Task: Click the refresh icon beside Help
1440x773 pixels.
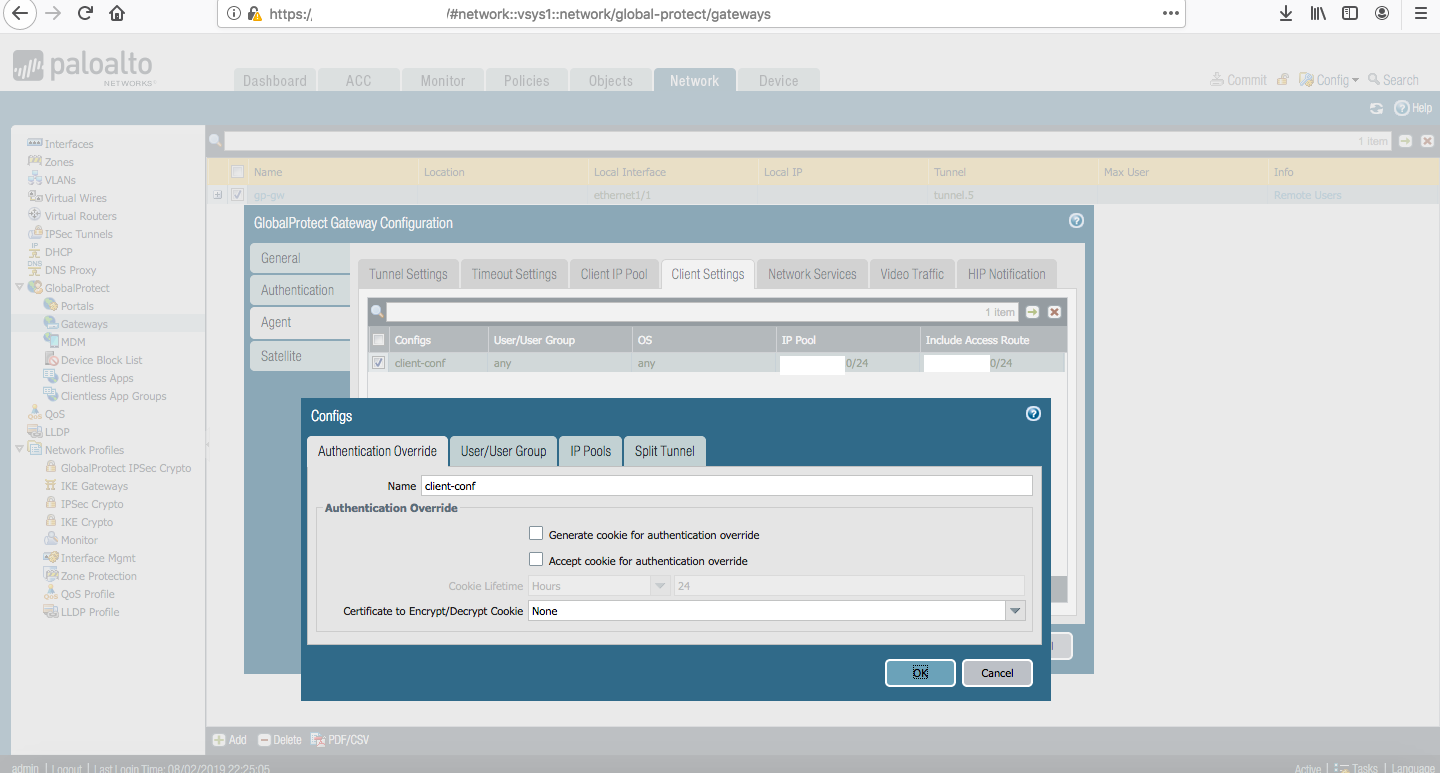Action: point(1376,108)
